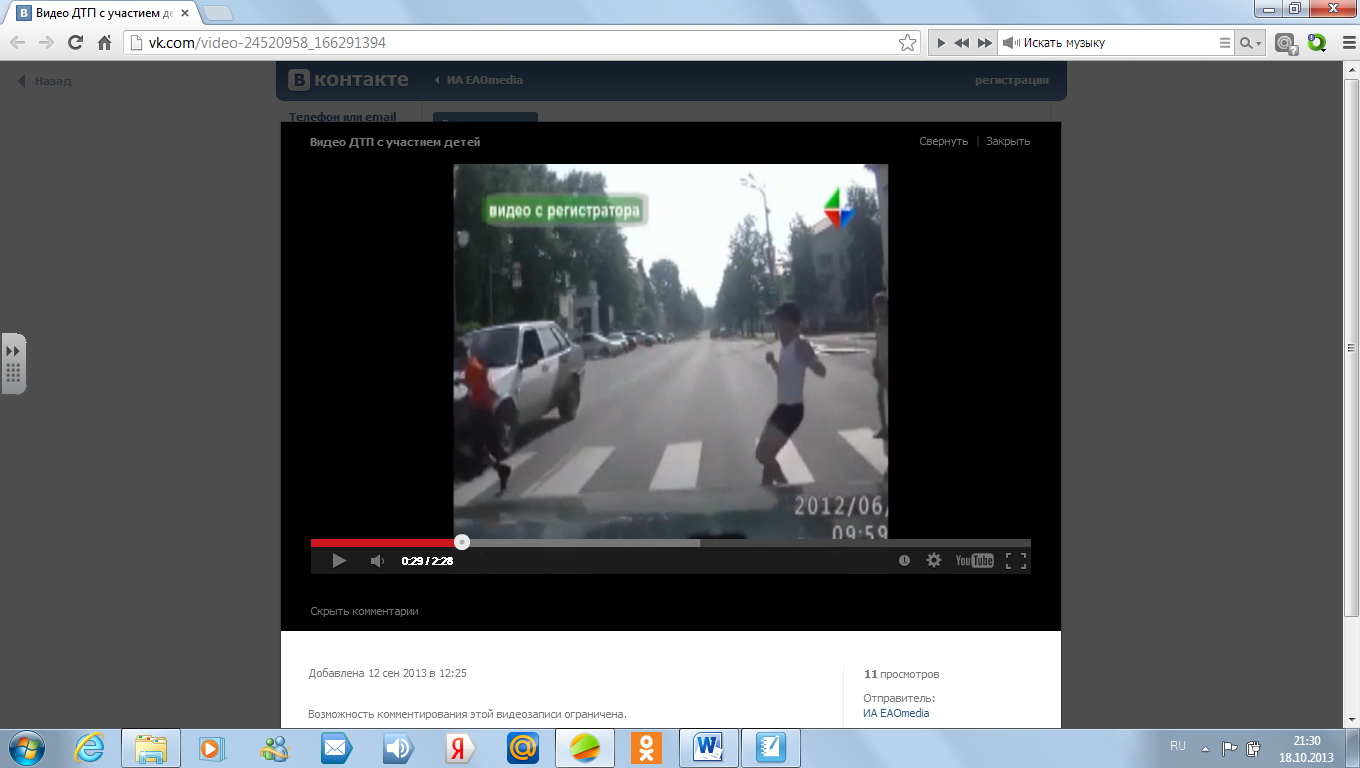Viewport: 1360px width, 768px height.
Task: Click the page scrollbar up arrow
Action: [x=1351, y=70]
